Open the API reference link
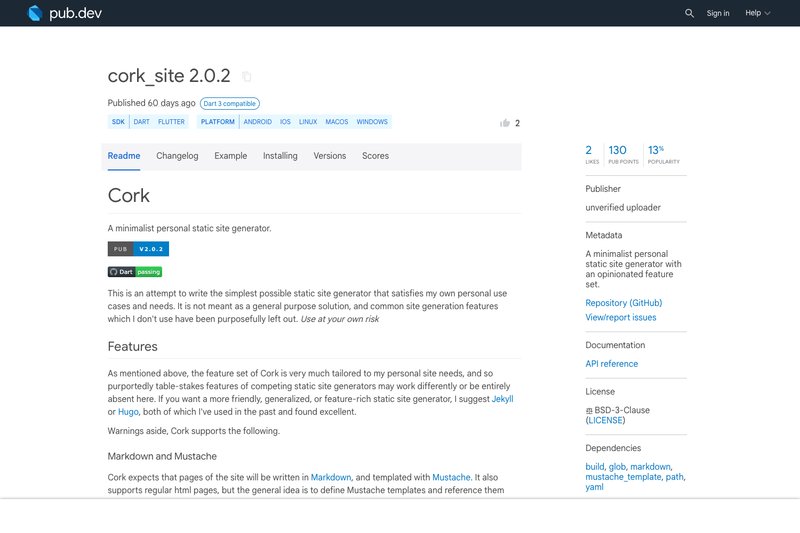Viewport: 800px width, 533px height. coord(611,364)
